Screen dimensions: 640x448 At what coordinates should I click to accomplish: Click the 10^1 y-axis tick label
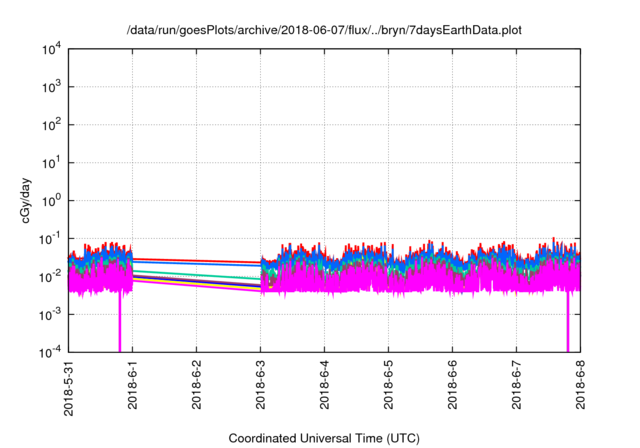pyautogui.click(x=51, y=163)
